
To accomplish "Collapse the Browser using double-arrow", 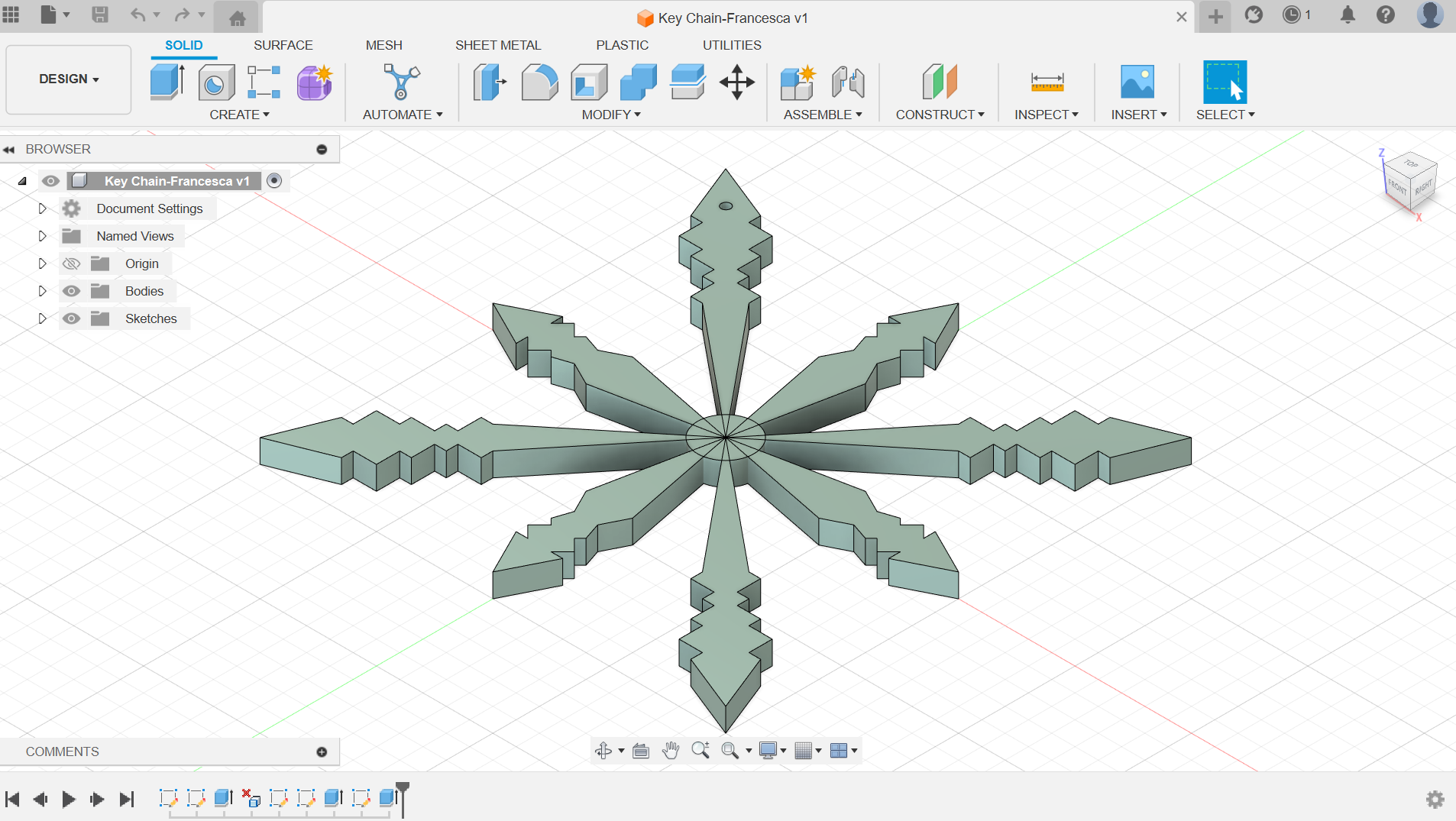I will coord(8,150).
